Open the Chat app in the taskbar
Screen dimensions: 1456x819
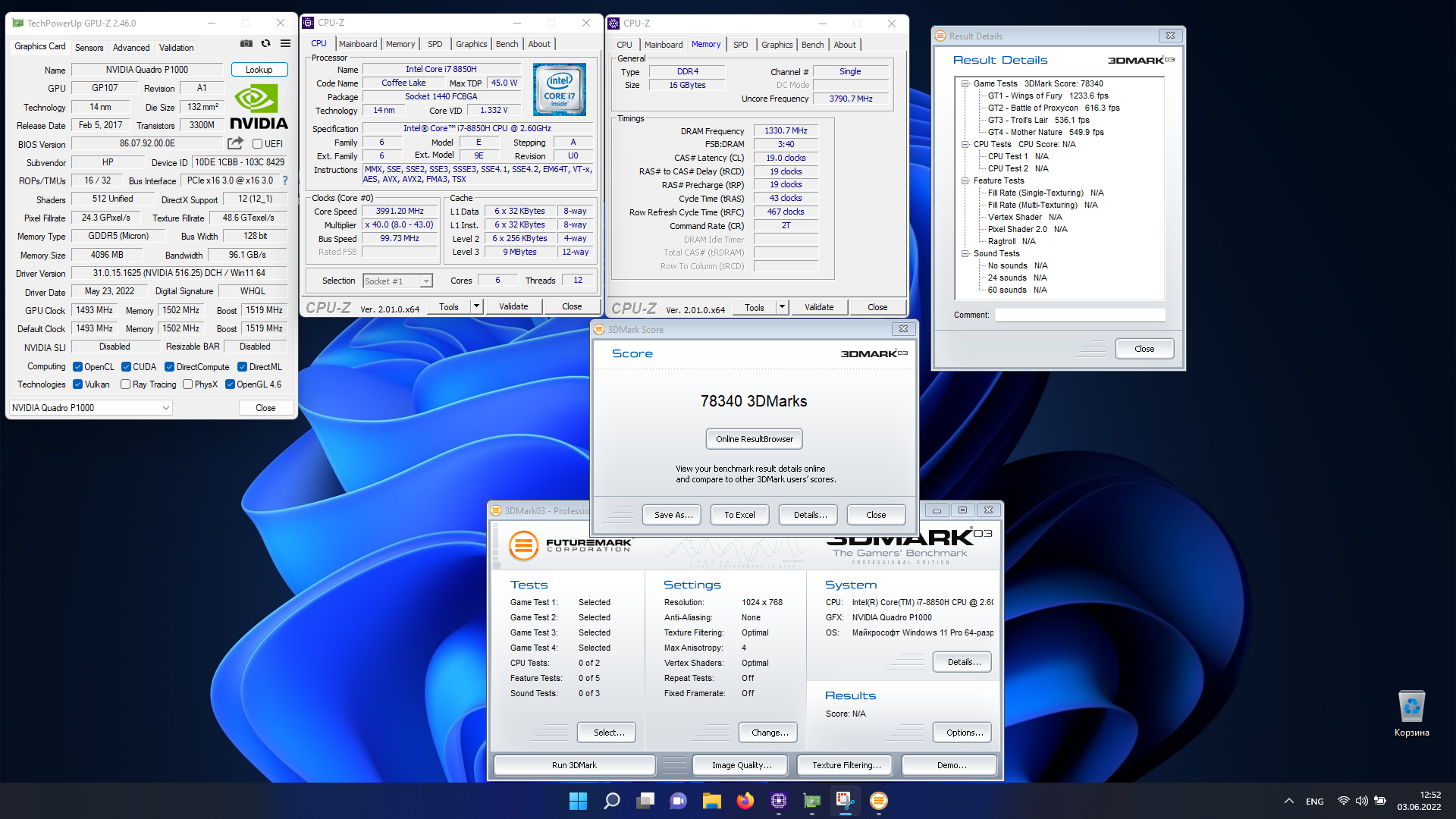679,801
